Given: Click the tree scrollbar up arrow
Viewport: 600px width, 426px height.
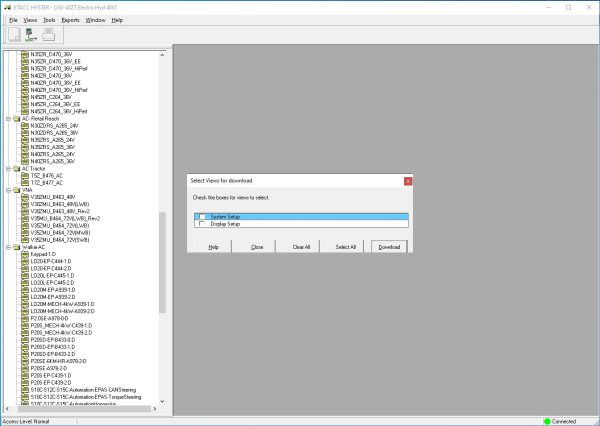Looking at the screenshot, I should click(x=162, y=55).
